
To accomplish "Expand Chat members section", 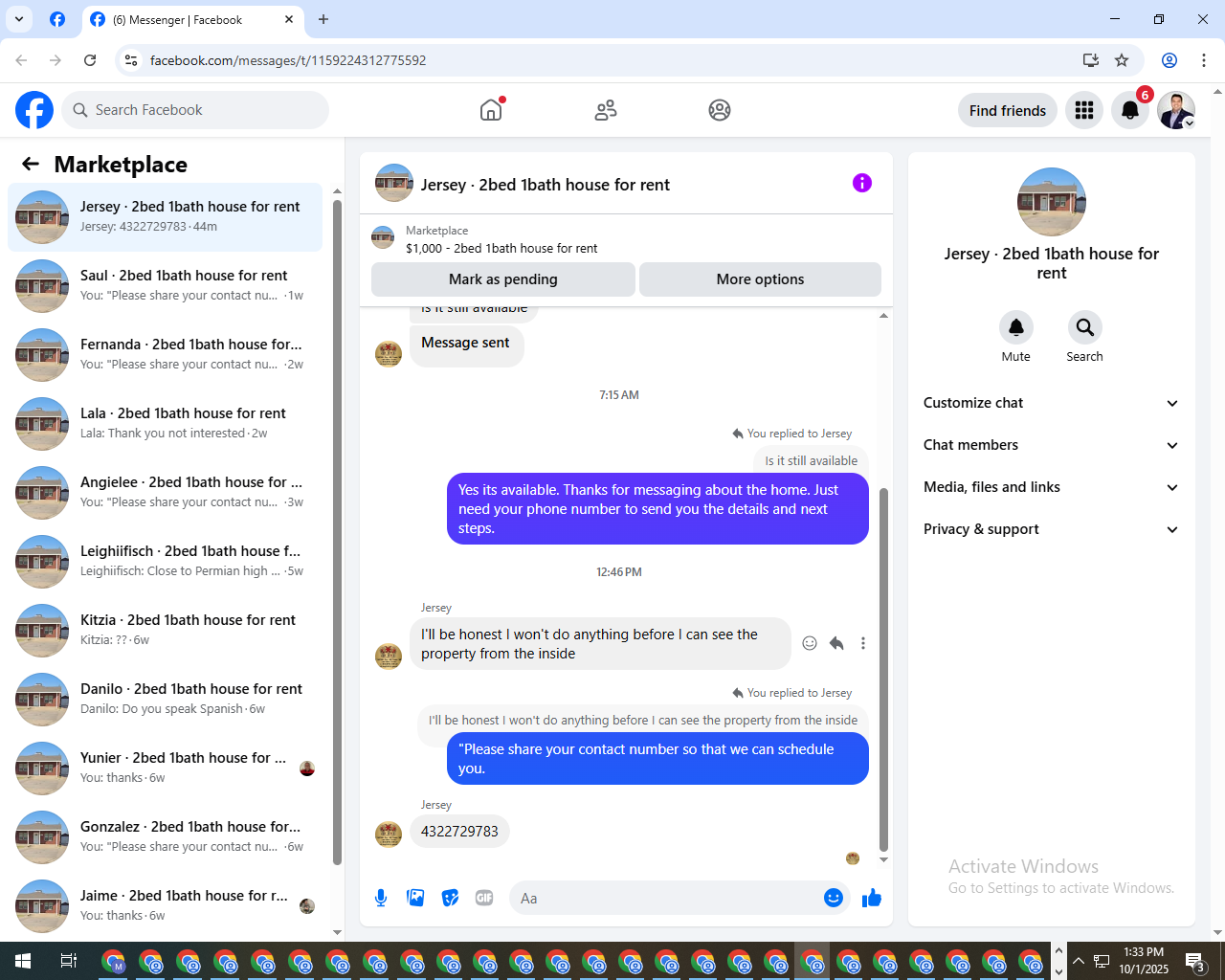I will pyautogui.click(x=1051, y=445).
